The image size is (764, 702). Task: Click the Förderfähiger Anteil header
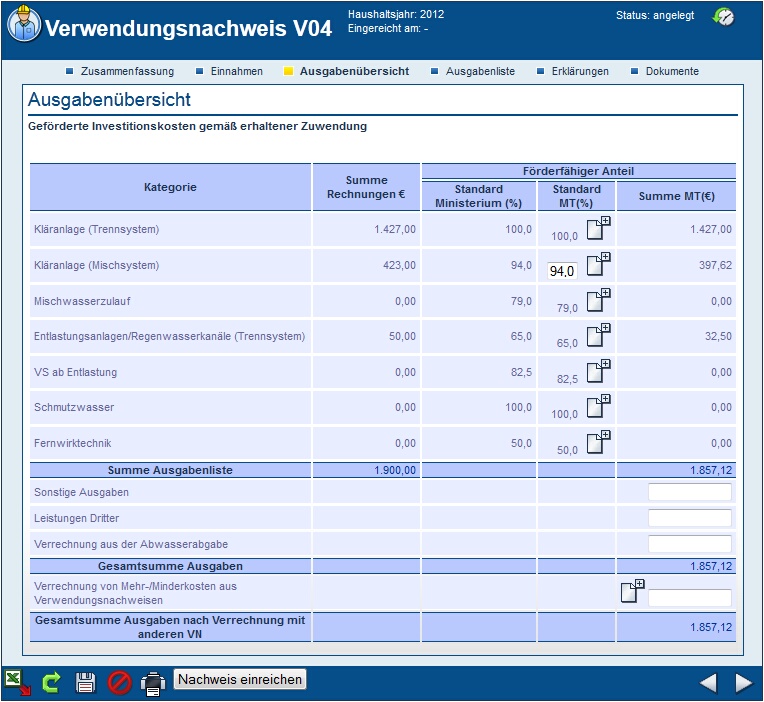pos(578,171)
